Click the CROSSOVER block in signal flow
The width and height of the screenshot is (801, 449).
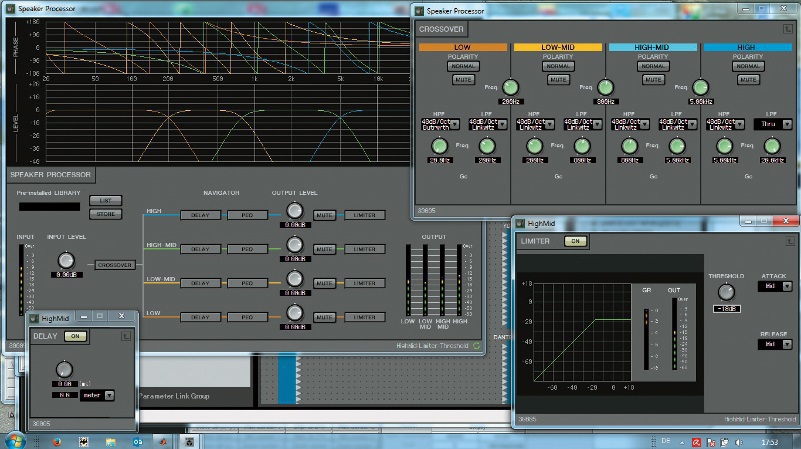[x=116, y=265]
